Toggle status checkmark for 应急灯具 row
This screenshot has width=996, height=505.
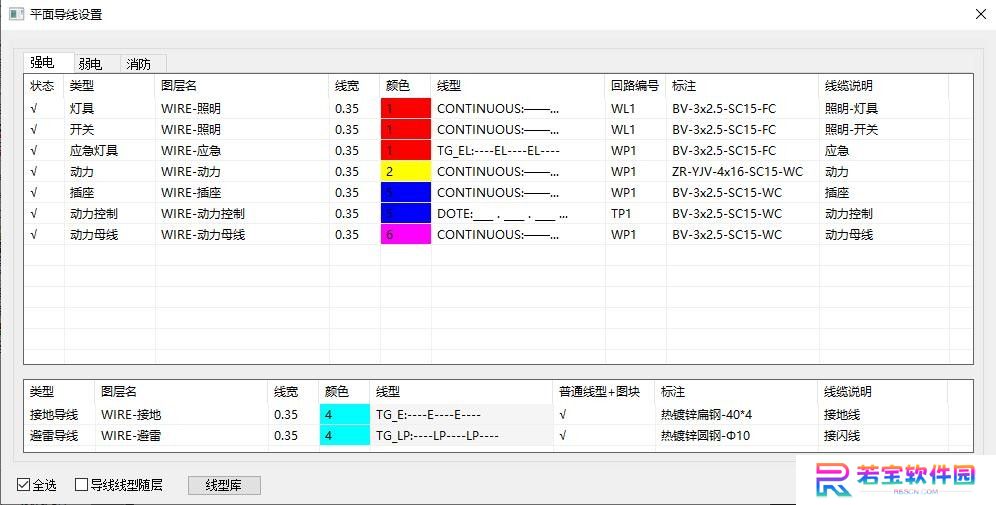coord(34,151)
